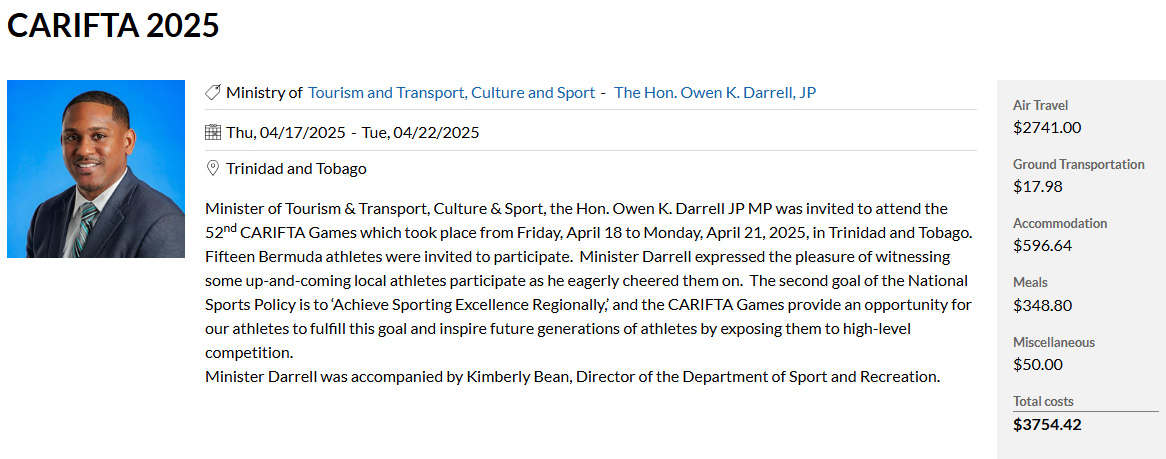Screen dimensions: 1166x459
Task: Click the Trinidad and Tobago location text
Action: tap(297, 169)
